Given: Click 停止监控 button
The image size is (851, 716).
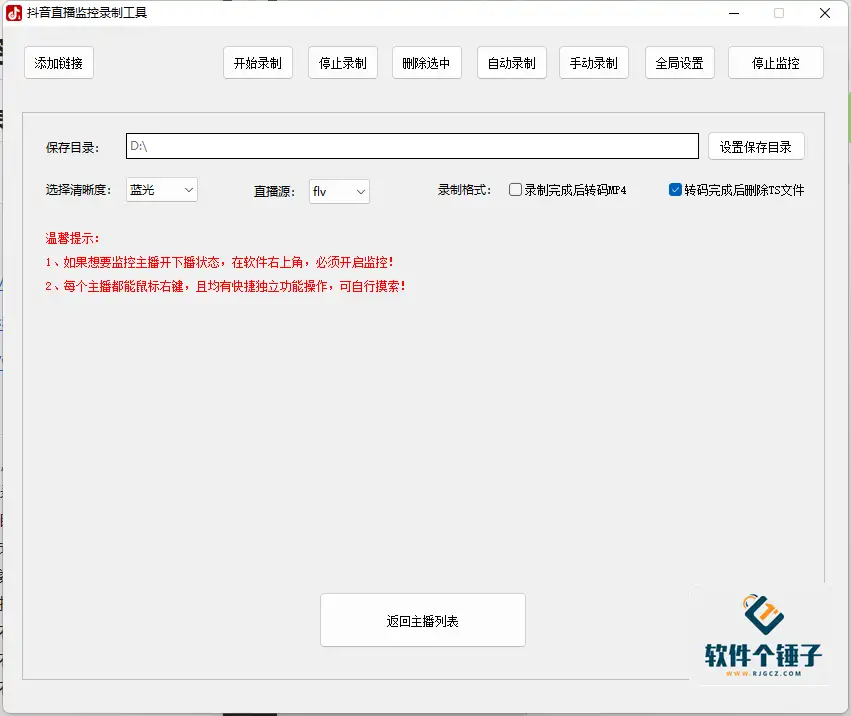Looking at the screenshot, I should tap(776, 63).
